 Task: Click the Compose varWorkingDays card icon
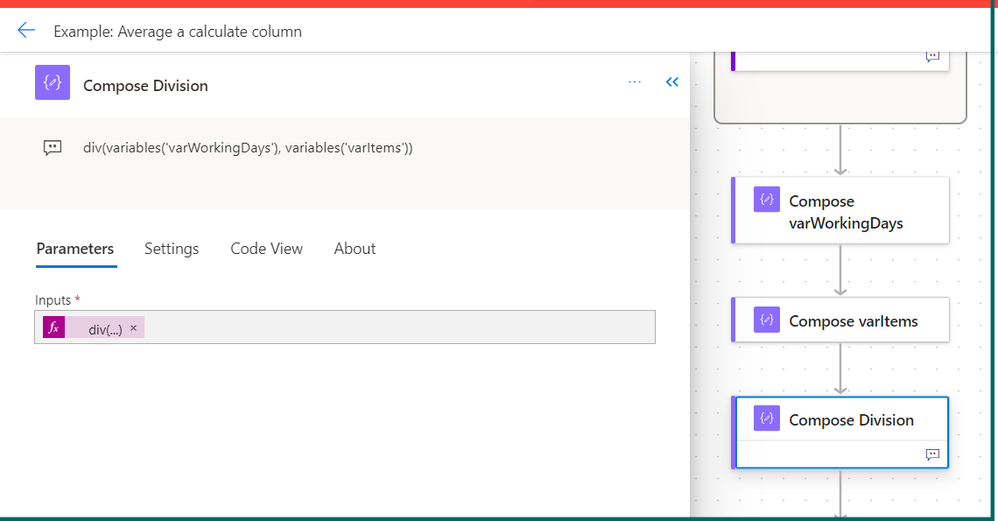[x=766, y=199]
